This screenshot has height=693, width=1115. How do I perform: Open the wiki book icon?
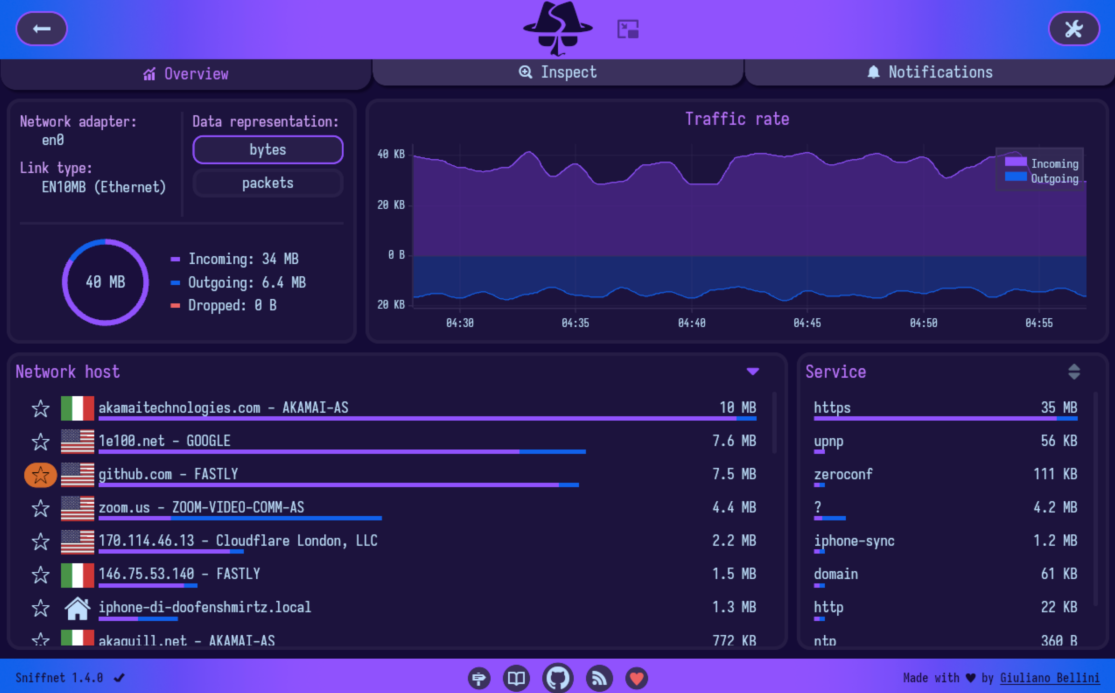pos(516,678)
